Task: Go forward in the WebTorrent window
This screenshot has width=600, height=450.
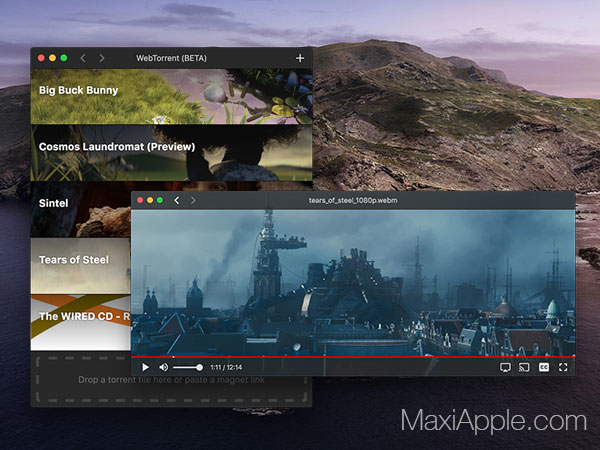Action: (101, 58)
